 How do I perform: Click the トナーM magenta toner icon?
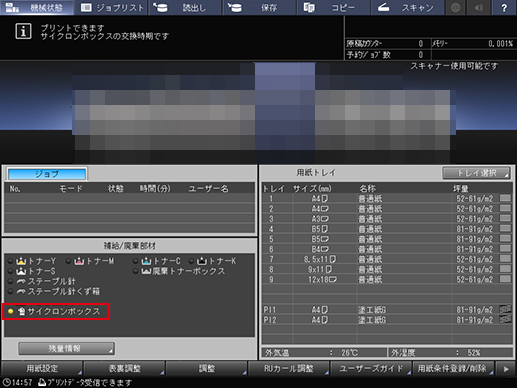79,261
